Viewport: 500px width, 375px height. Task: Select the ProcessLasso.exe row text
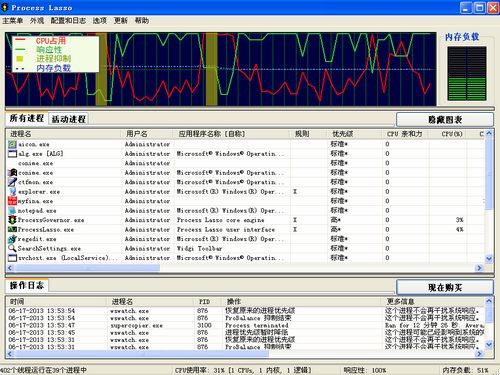[x=46, y=230]
